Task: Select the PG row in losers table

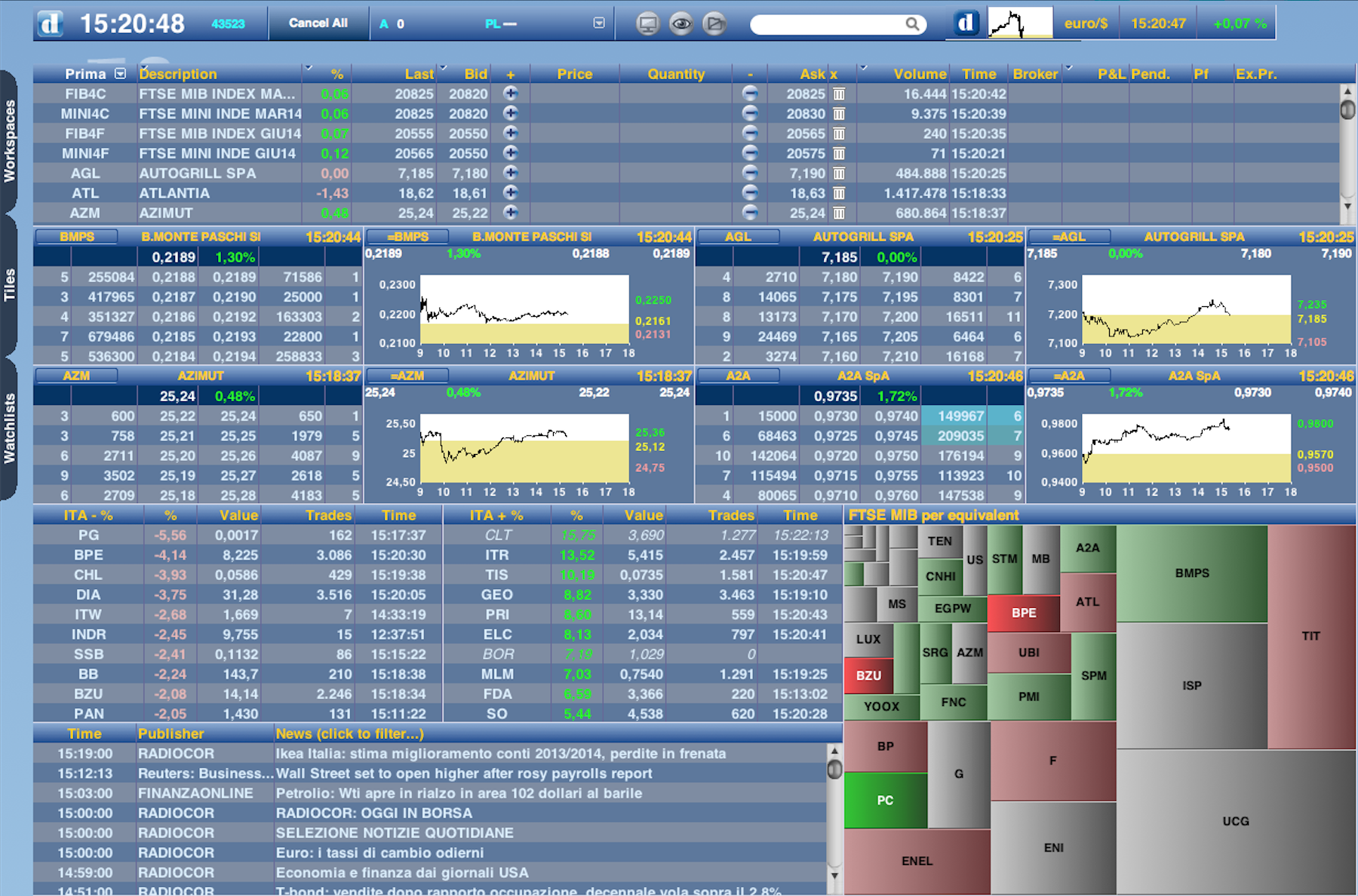Action: tap(238, 535)
